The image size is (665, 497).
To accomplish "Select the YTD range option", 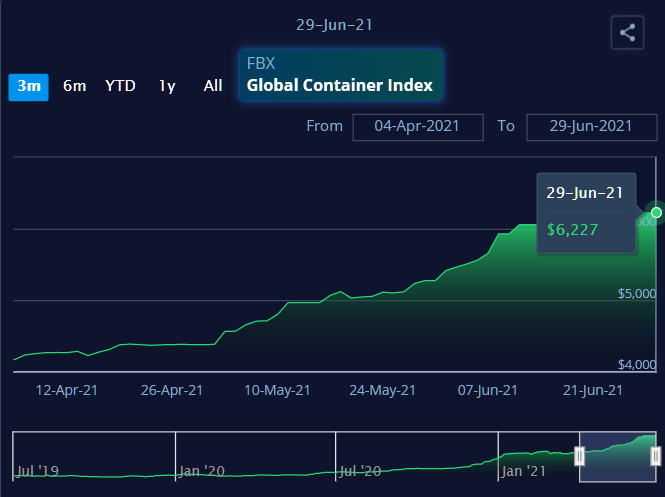I will (x=120, y=86).
